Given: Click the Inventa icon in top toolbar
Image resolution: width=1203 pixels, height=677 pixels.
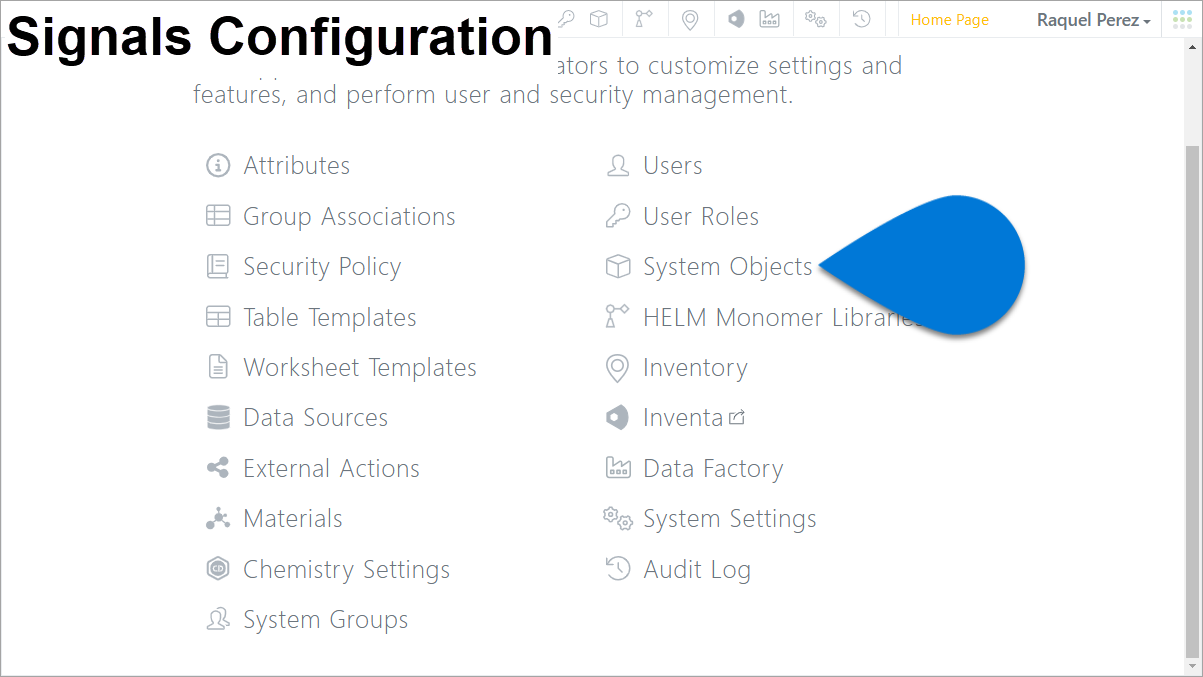Looking at the screenshot, I should 736,19.
